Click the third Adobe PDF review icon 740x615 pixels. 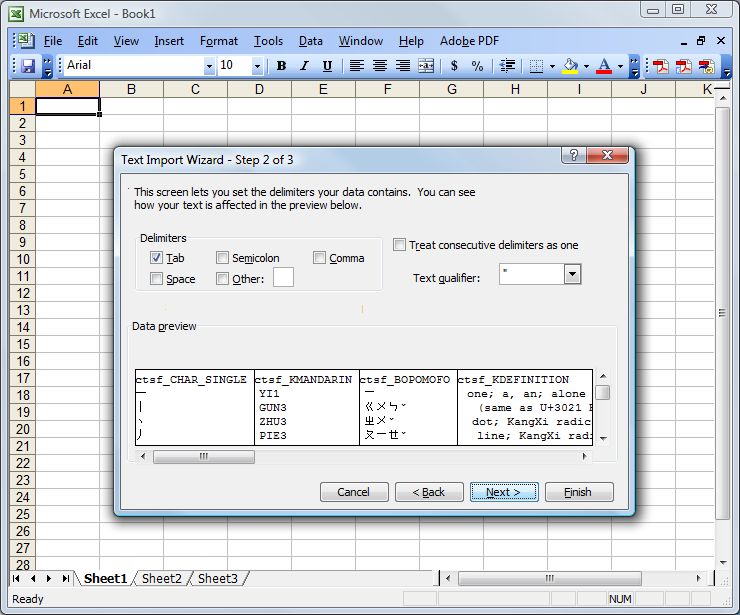click(x=706, y=66)
